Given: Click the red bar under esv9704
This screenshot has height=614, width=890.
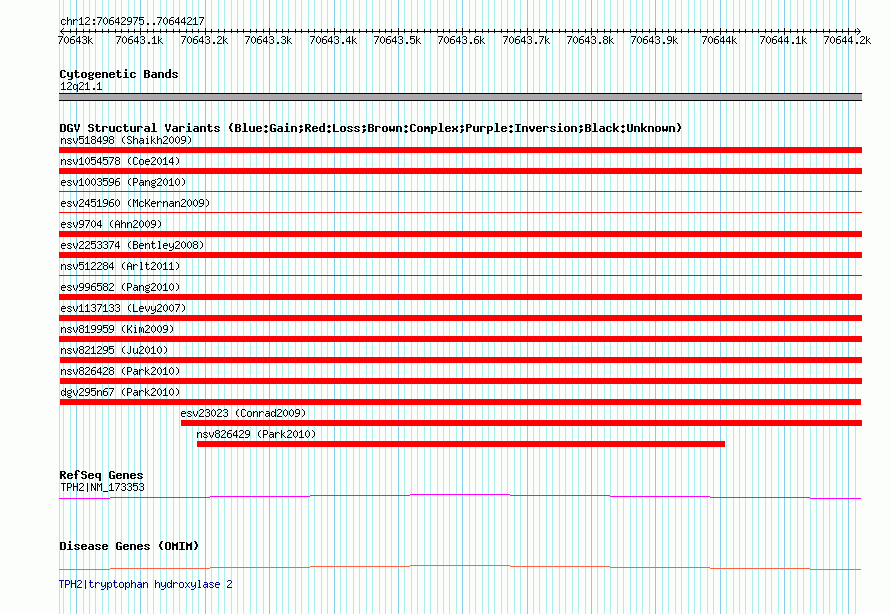Looking at the screenshot, I should point(460,234).
